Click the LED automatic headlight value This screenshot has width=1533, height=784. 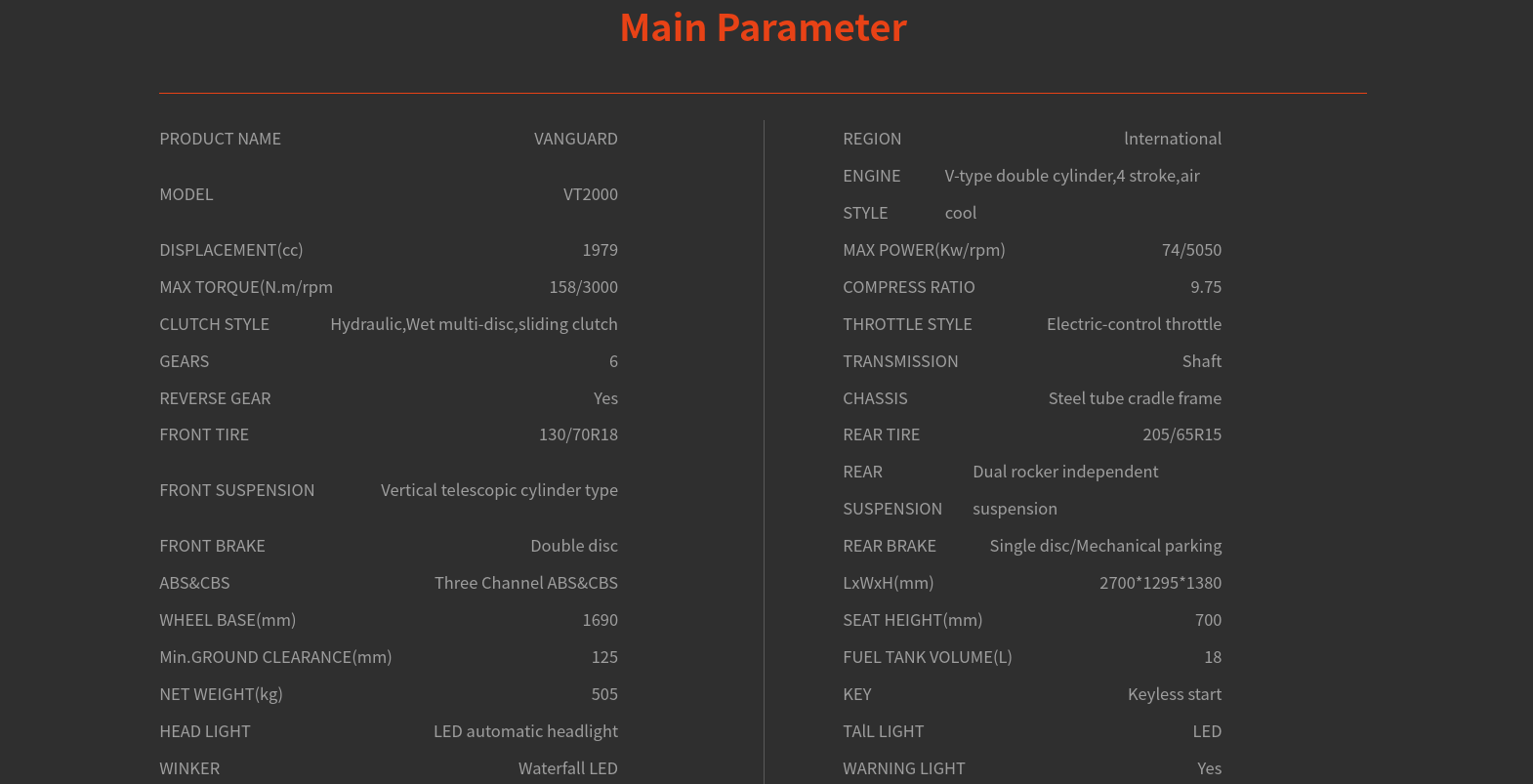525,731
